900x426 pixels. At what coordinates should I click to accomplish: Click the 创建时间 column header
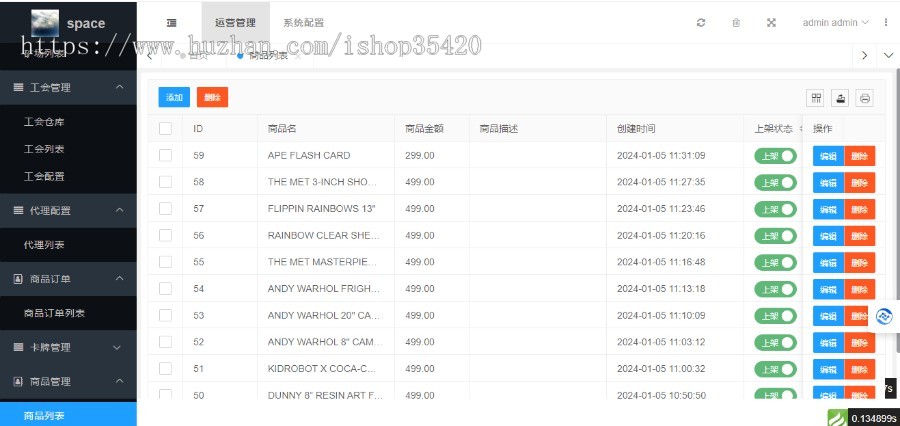[636, 129]
